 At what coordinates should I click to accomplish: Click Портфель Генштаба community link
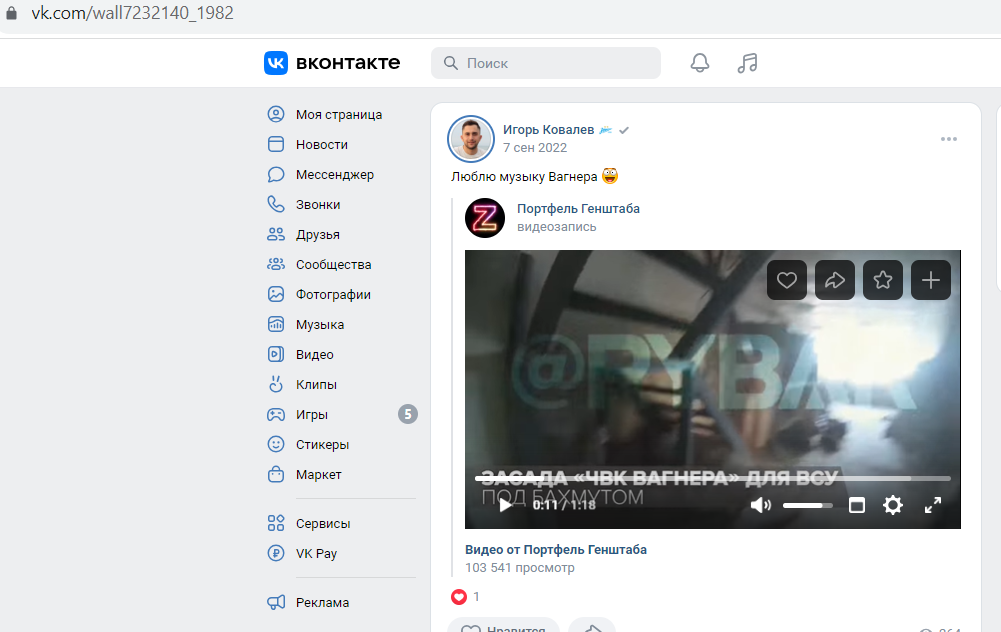(578, 209)
